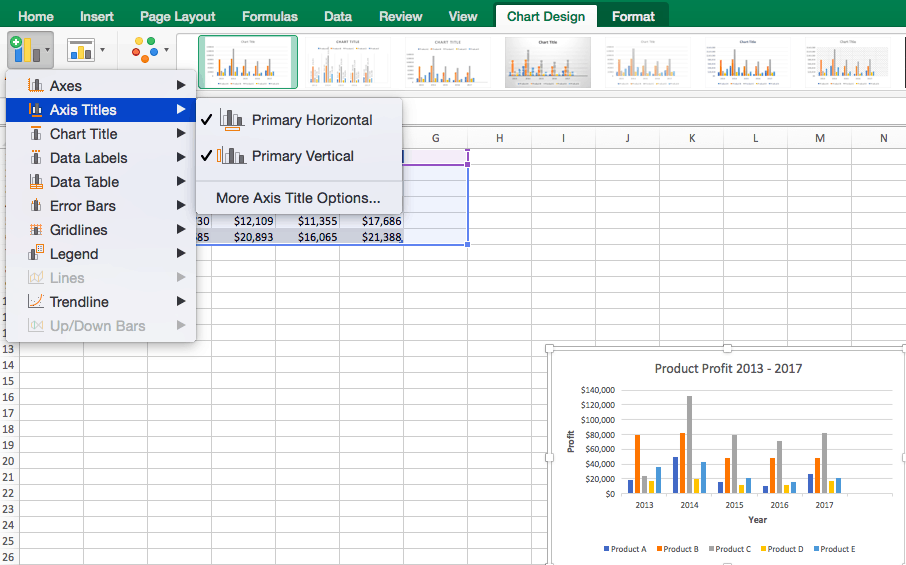
Task: Toggle the Primary Vertical axis title checkmark
Action: [206, 156]
